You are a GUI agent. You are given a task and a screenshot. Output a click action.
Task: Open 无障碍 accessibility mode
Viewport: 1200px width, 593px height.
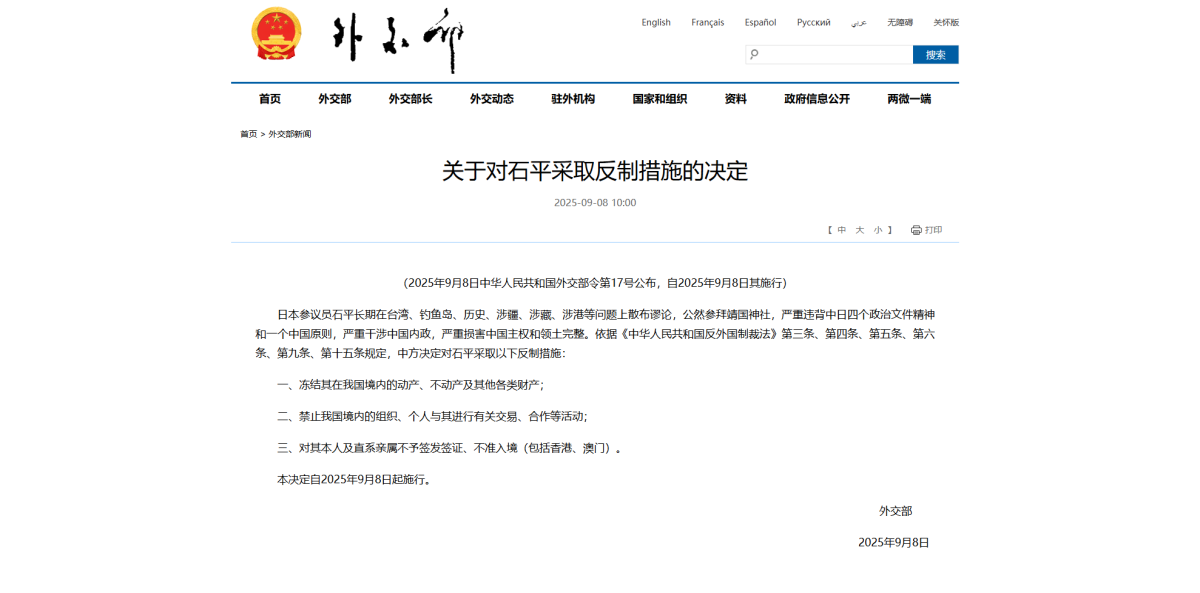[900, 22]
